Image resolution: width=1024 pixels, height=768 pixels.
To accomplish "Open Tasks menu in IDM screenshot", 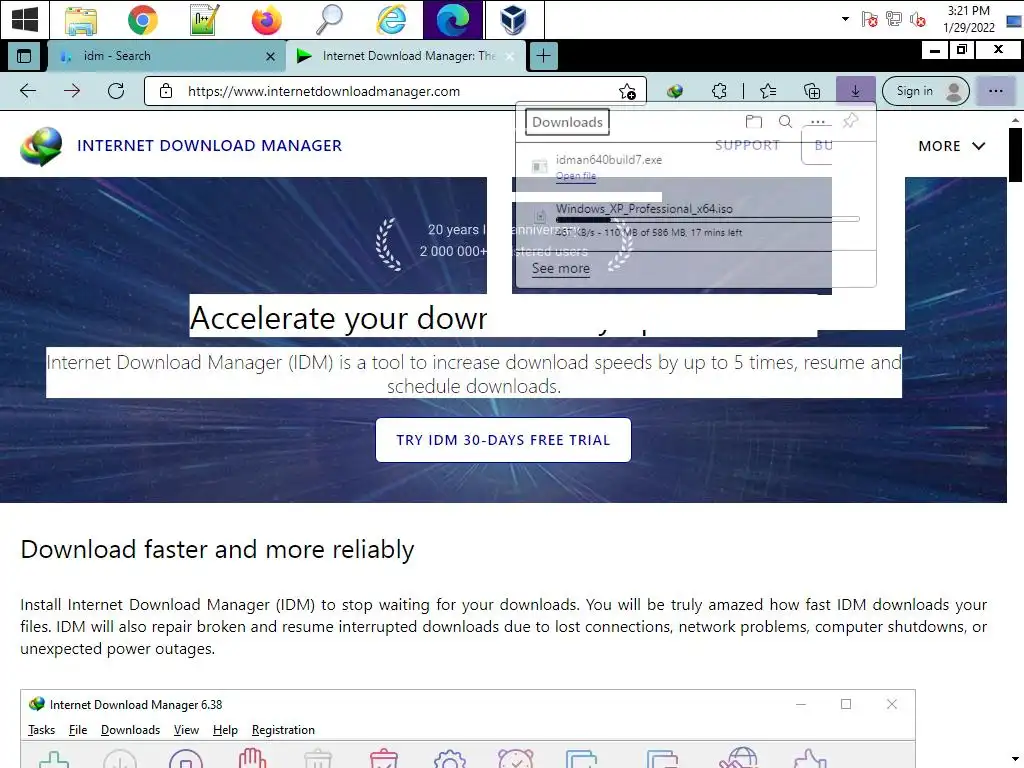I will [41, 730].
